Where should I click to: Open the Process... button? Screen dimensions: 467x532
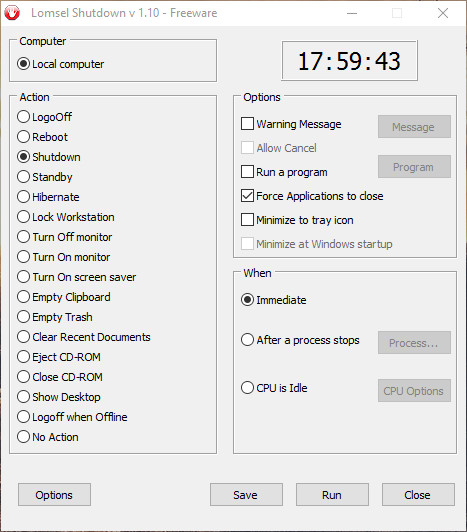(414, 343)
